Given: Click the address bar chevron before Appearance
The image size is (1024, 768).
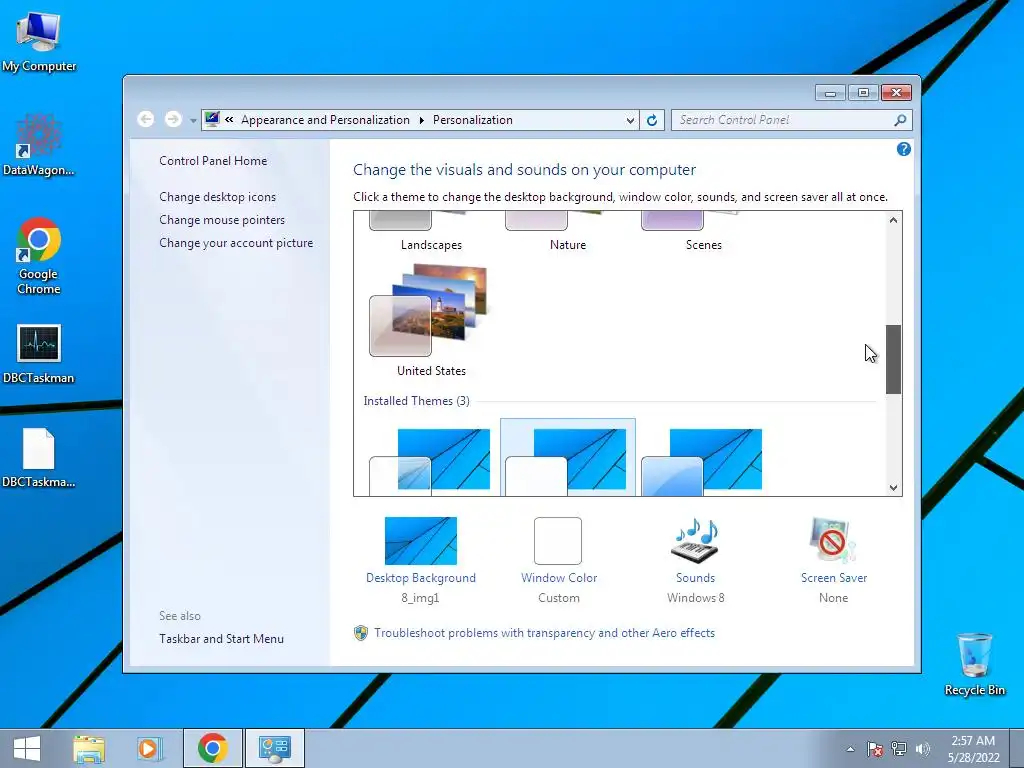Looking at the screenshot, I should click(x=229, y=120).
